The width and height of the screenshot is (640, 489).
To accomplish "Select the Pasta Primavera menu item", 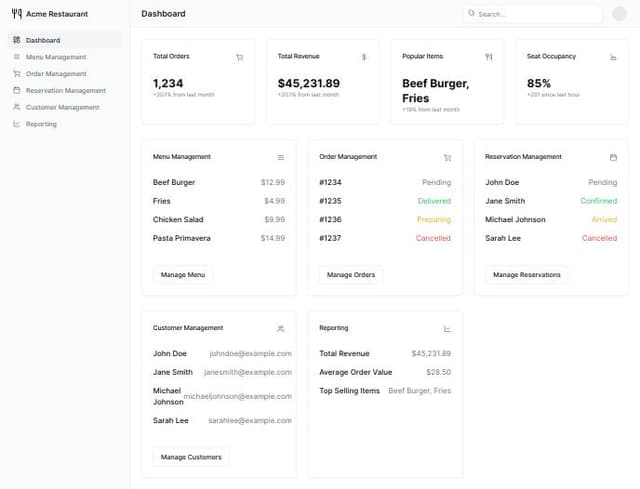I will [219, 238].
